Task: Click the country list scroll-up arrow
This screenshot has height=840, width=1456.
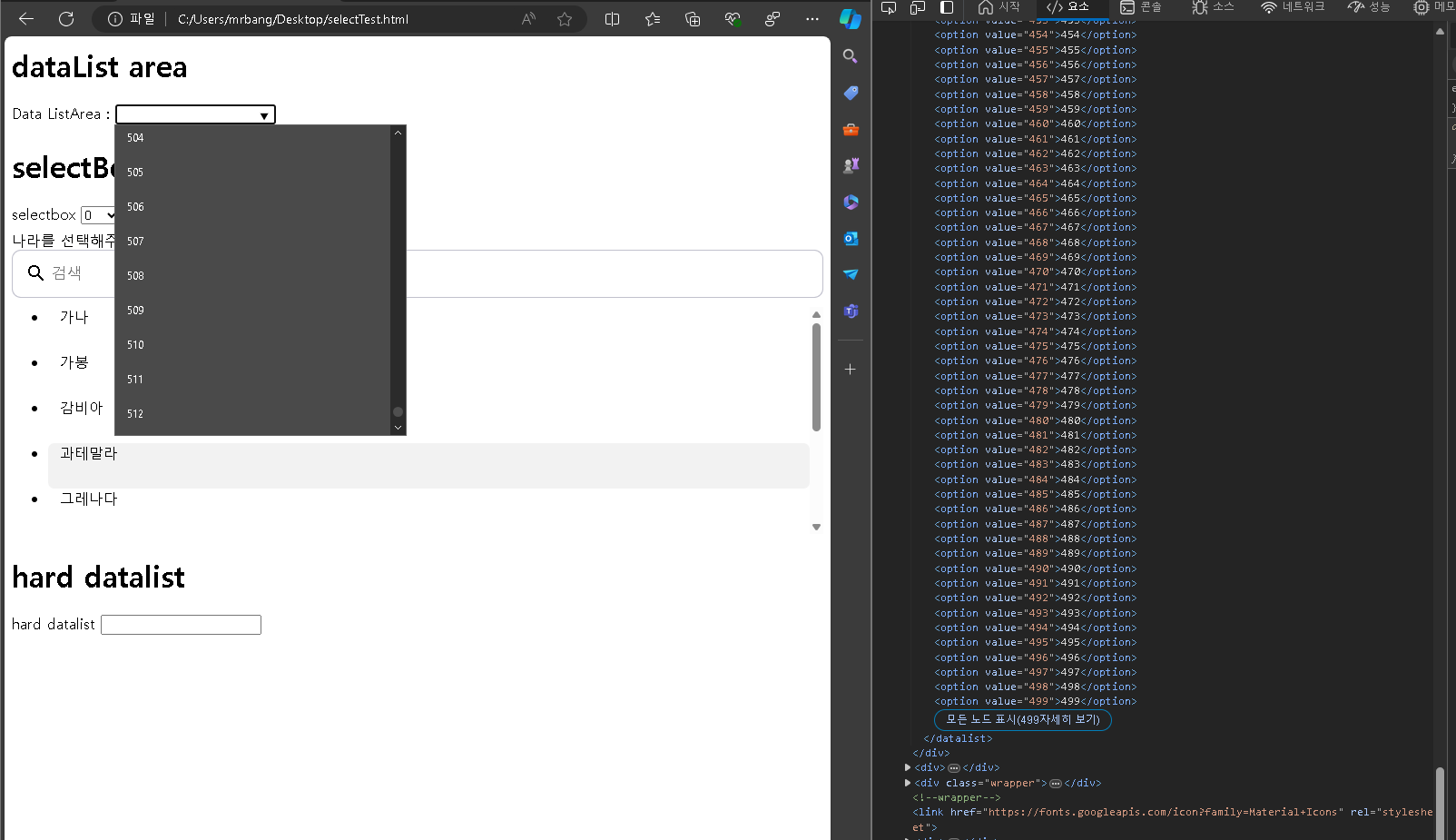Action: 816,315
